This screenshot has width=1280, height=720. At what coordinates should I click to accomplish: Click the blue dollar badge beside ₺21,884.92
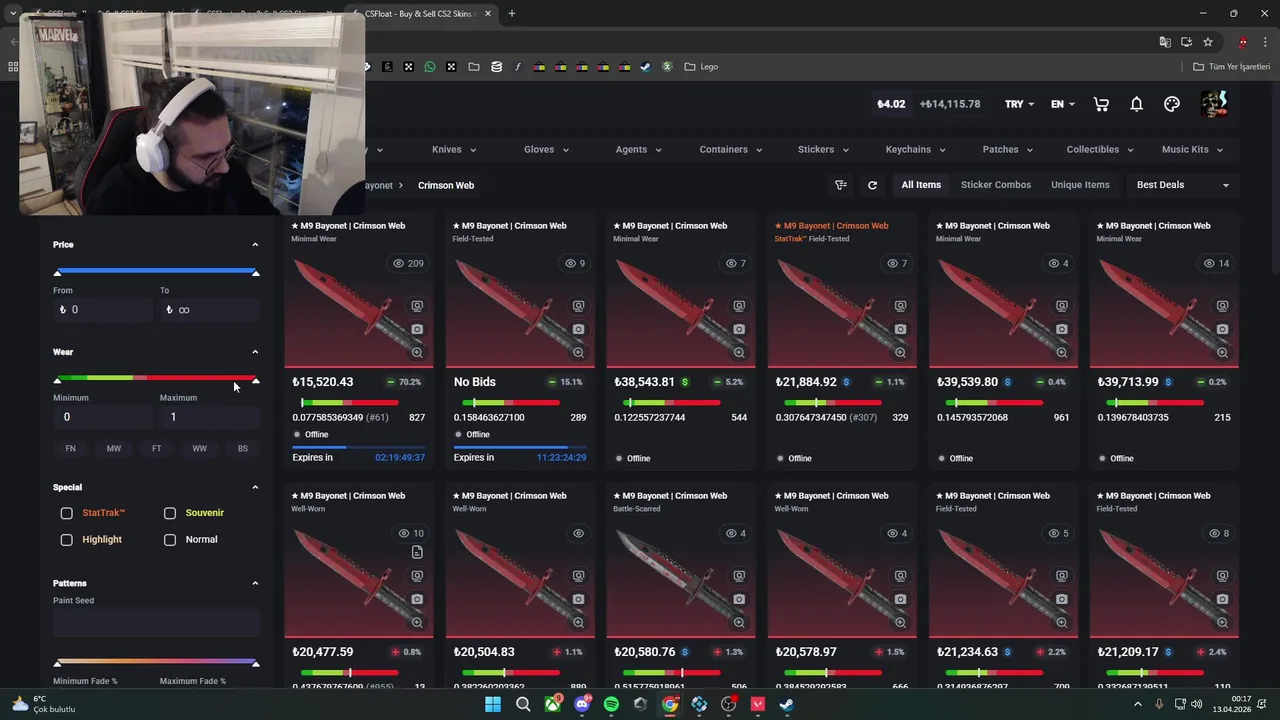click(846, 382)
